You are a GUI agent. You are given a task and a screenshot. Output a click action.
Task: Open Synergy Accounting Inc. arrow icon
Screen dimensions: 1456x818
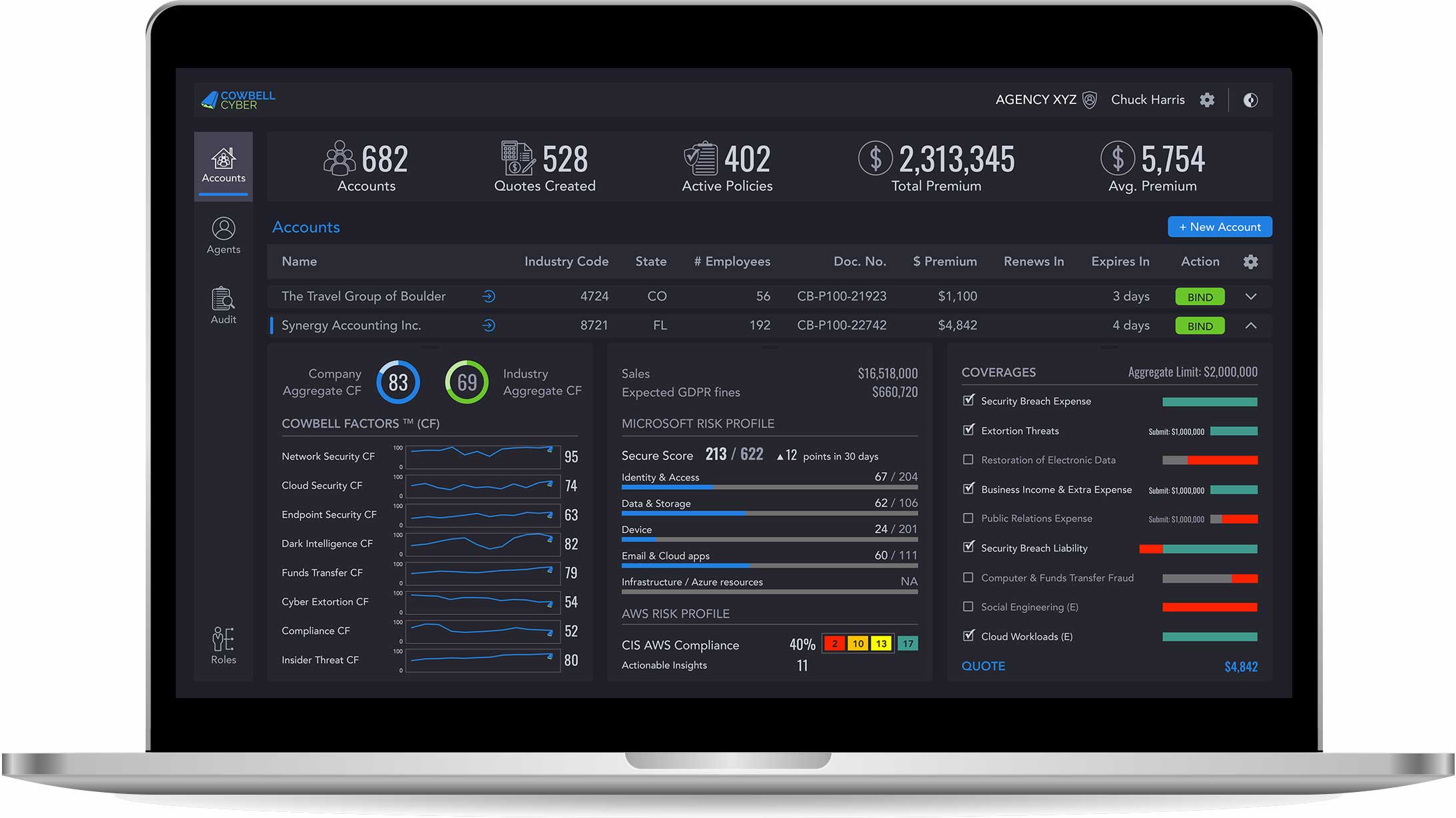point(489,326)
